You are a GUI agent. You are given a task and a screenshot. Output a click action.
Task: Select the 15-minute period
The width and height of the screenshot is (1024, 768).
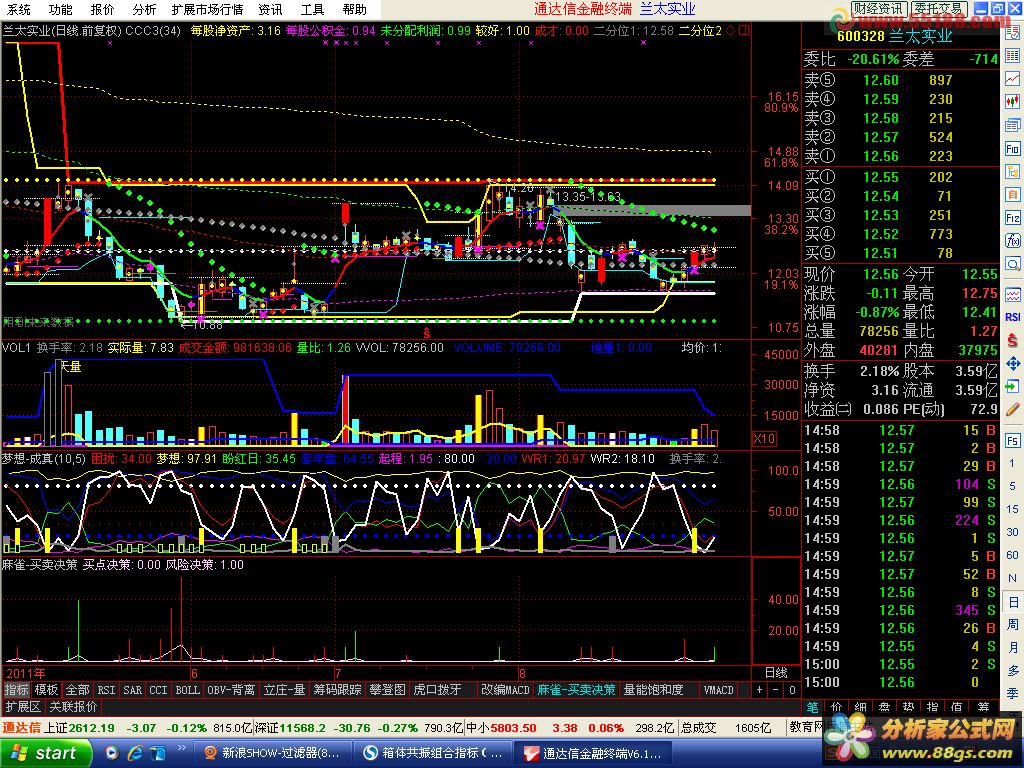1012,509
